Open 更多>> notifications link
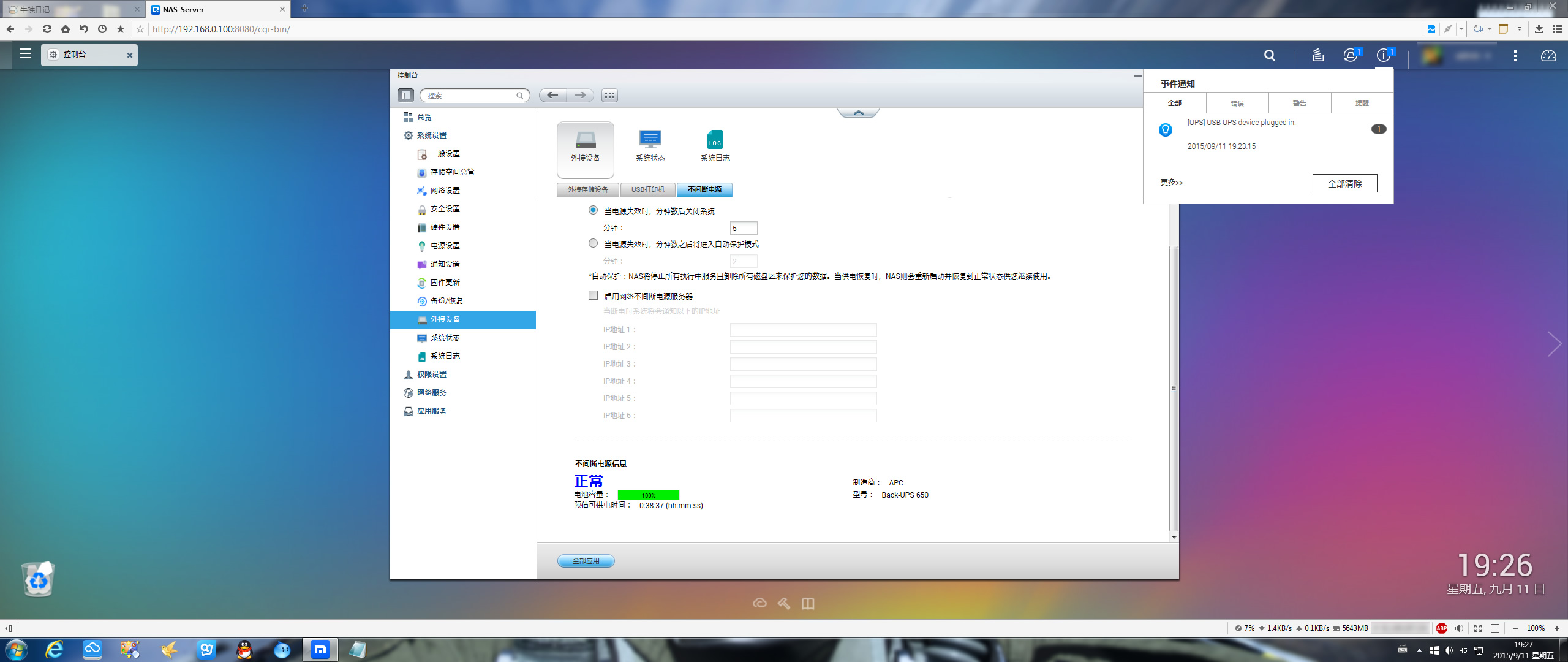Image resolution: width=1568 pixels, height=662 pixels. click(1172, 183)
